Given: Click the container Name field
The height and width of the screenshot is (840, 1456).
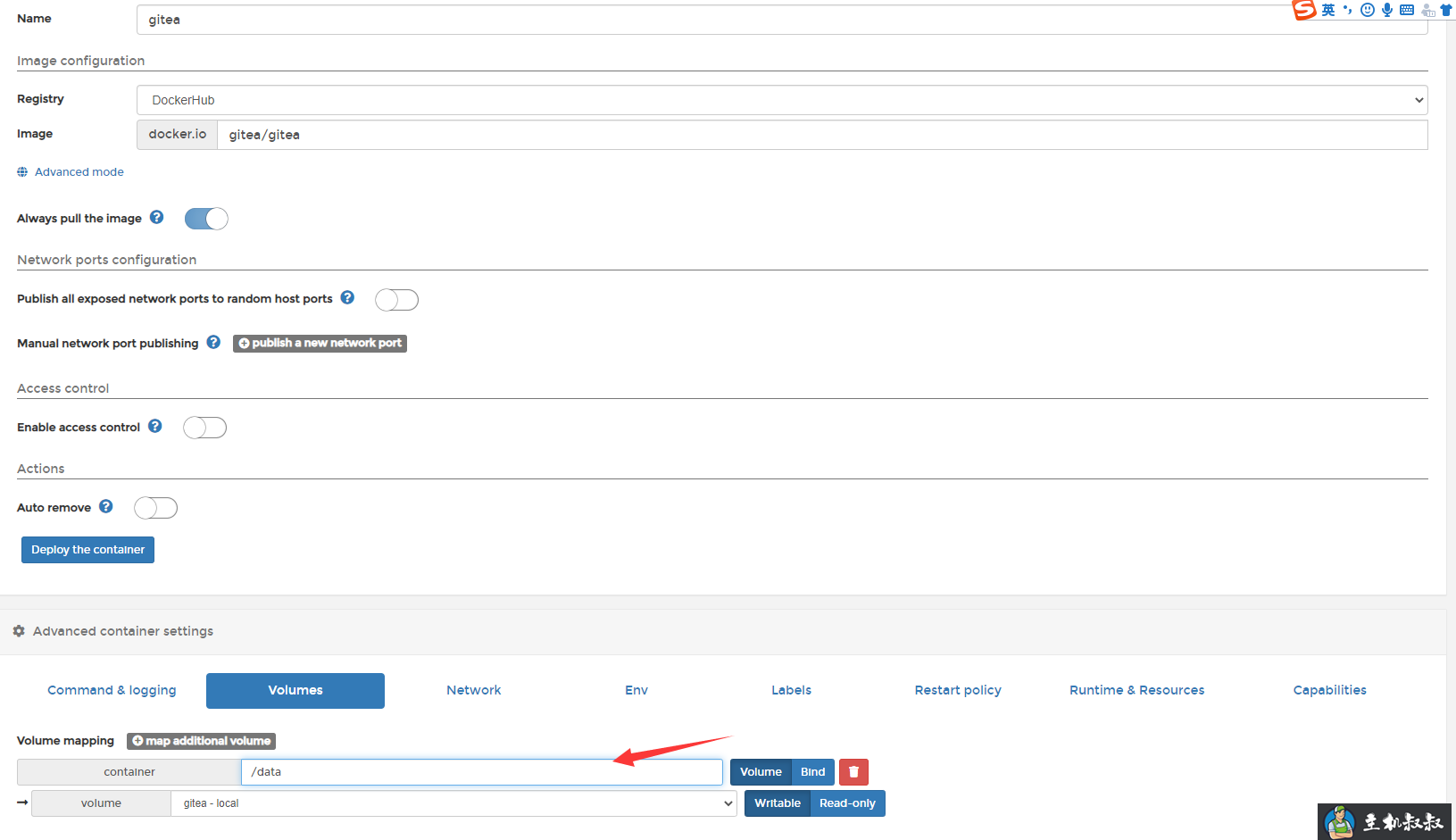Looking at the screenshot, I should point(782,20).
